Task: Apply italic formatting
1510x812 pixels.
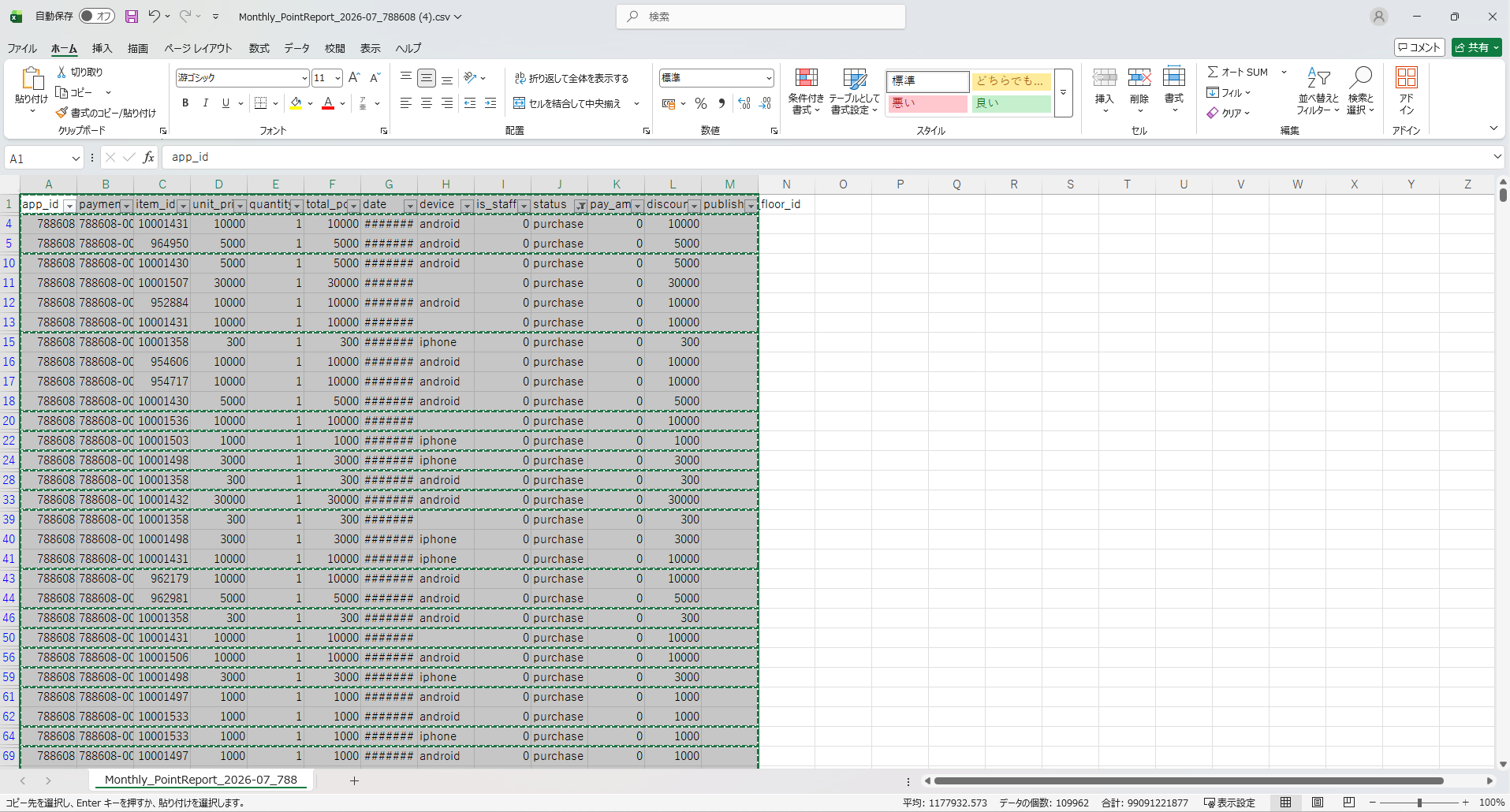Action: (205, 103)
